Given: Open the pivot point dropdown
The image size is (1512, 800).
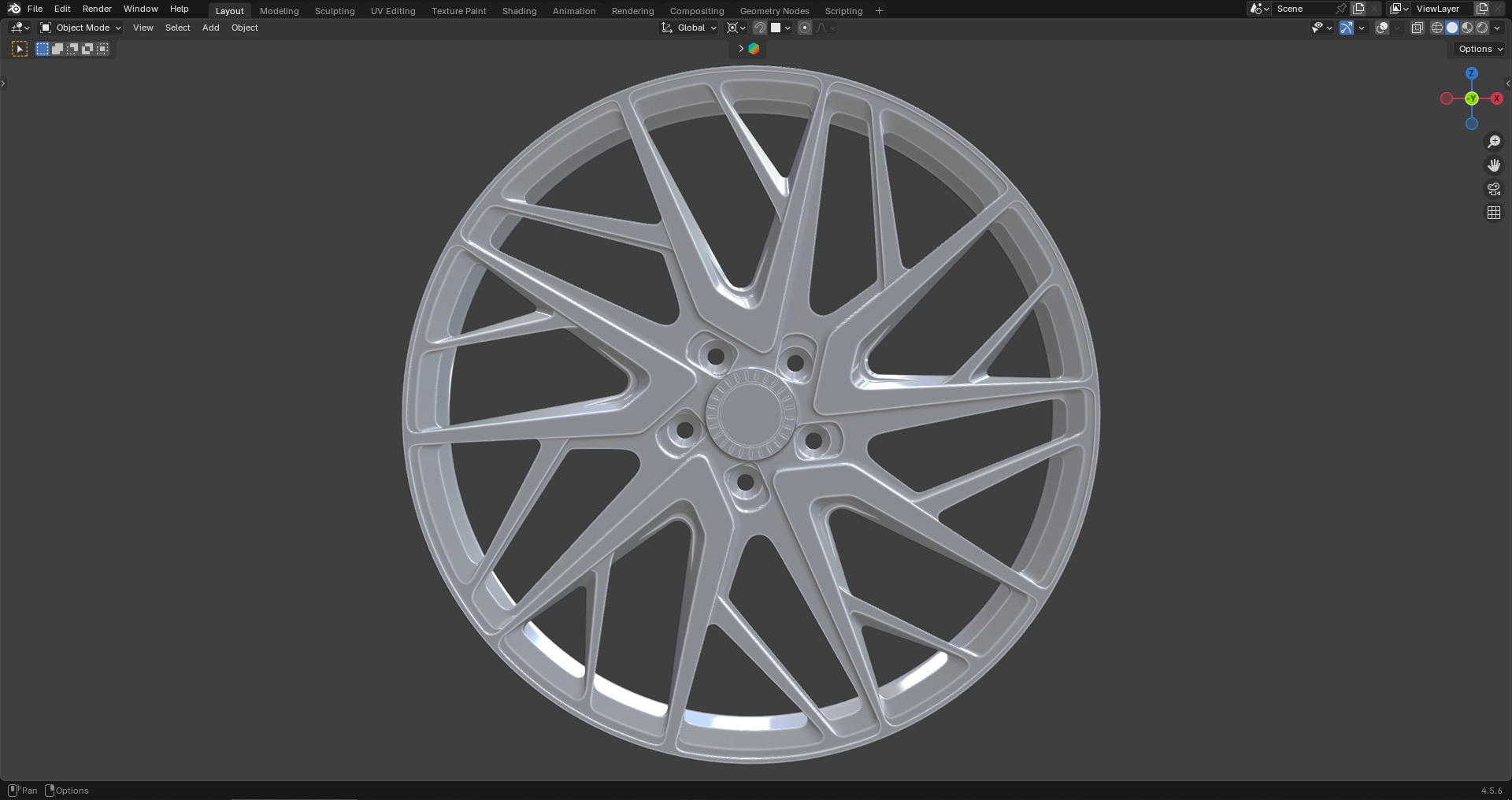Looking at the screenshot, I should pos(736,28).
